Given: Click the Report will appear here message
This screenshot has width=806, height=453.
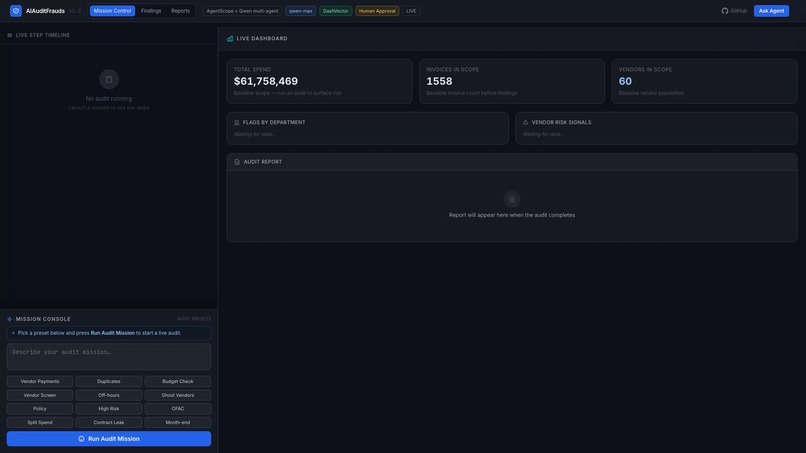Looking at the screenshot, I should pyautogui.click(x=512, y=215).
